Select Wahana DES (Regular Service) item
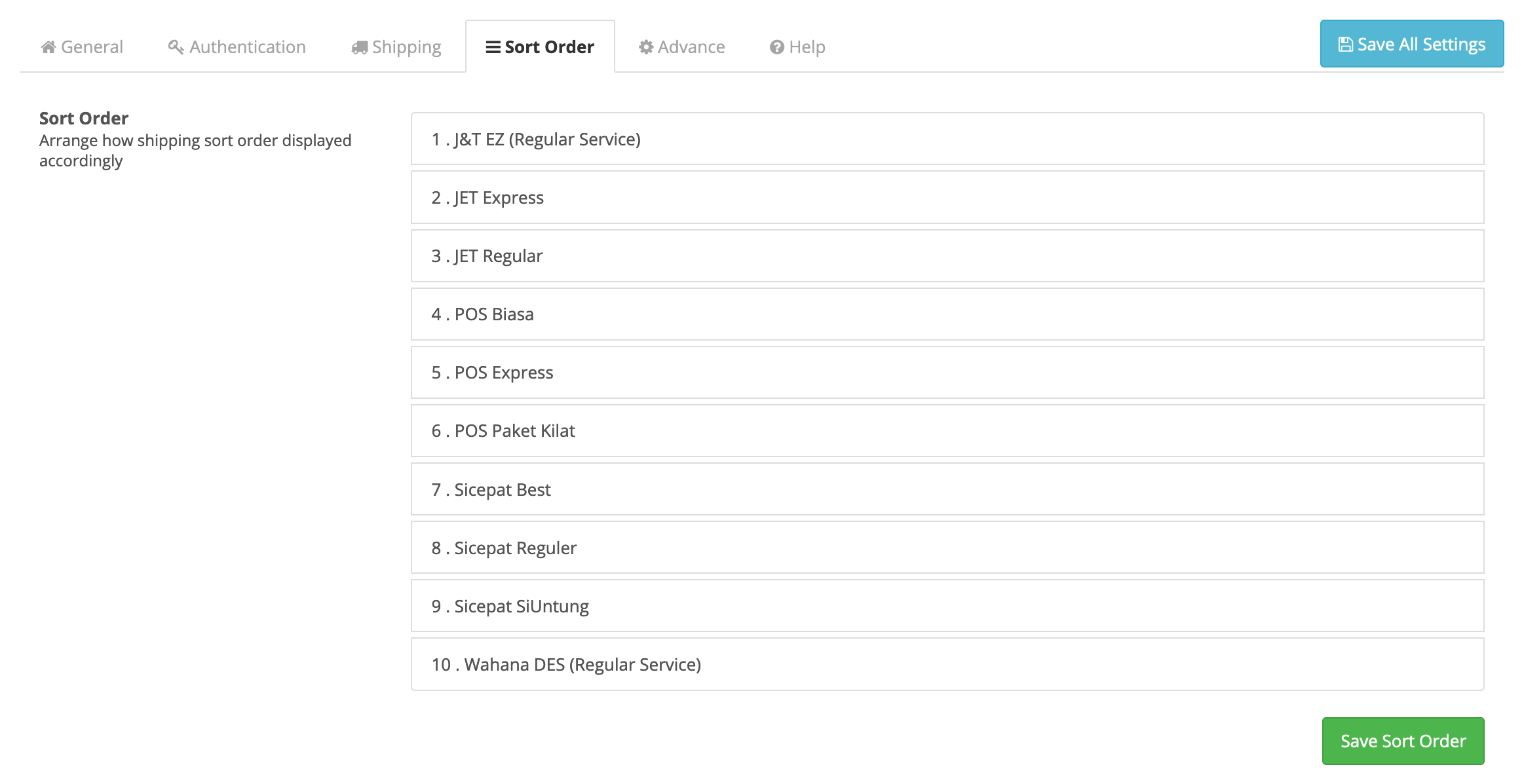This screenshot has height=784, width=1524. [947, 664]
